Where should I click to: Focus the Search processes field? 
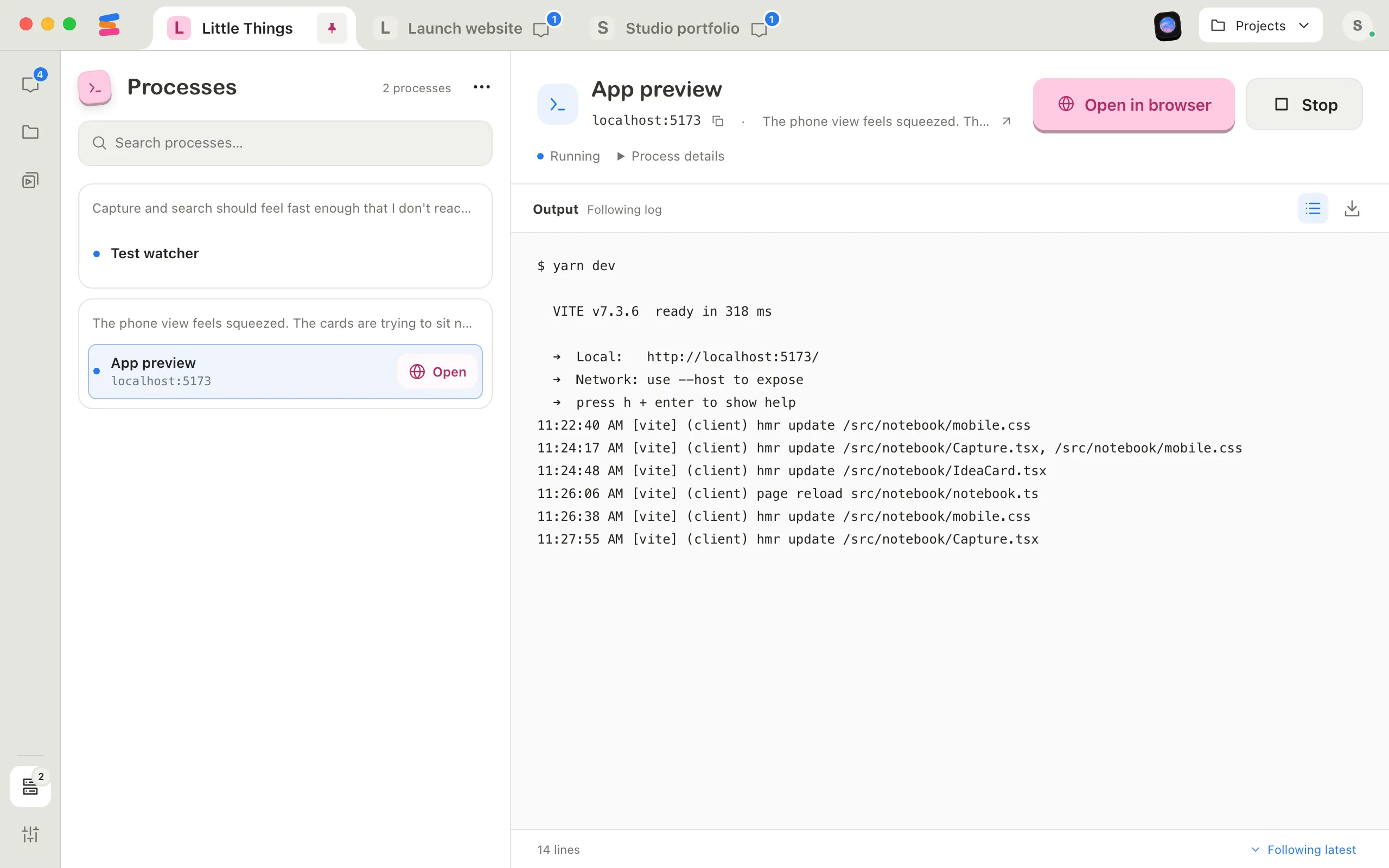point(285,143)
